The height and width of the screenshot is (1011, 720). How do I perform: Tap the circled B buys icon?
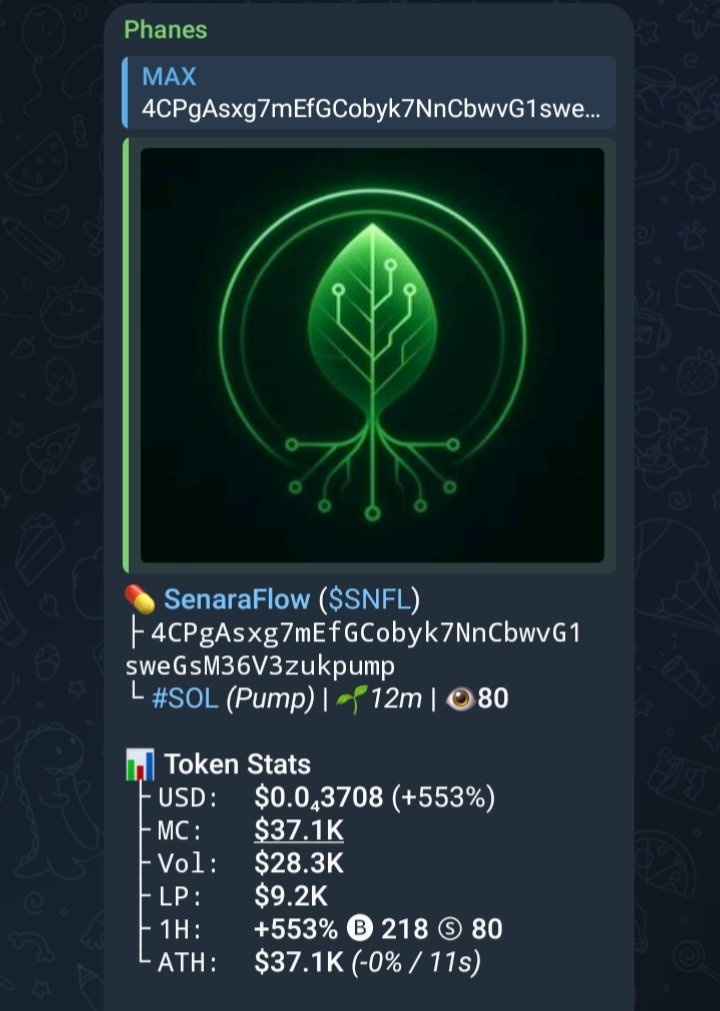pos(360,929)
